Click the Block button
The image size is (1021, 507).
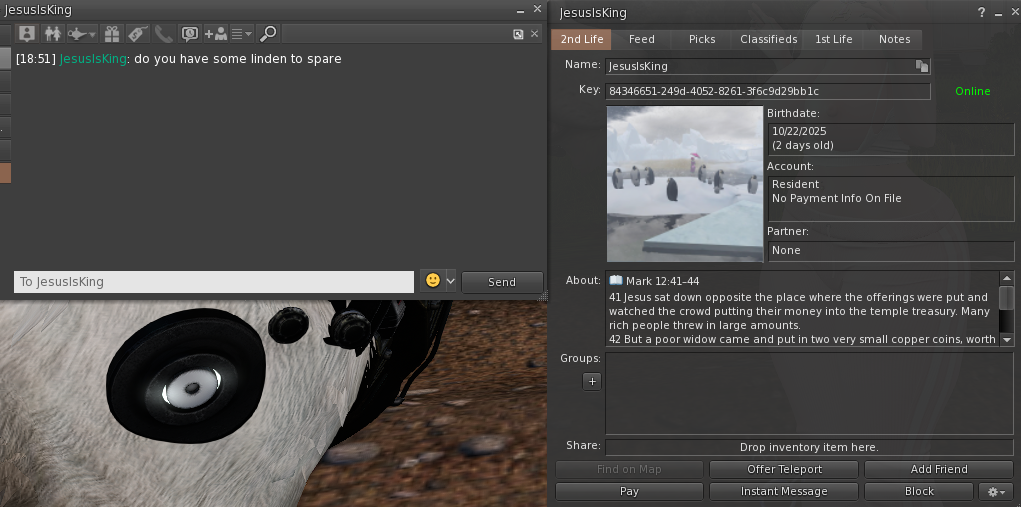pyautogui.click(x=919, y=491)
